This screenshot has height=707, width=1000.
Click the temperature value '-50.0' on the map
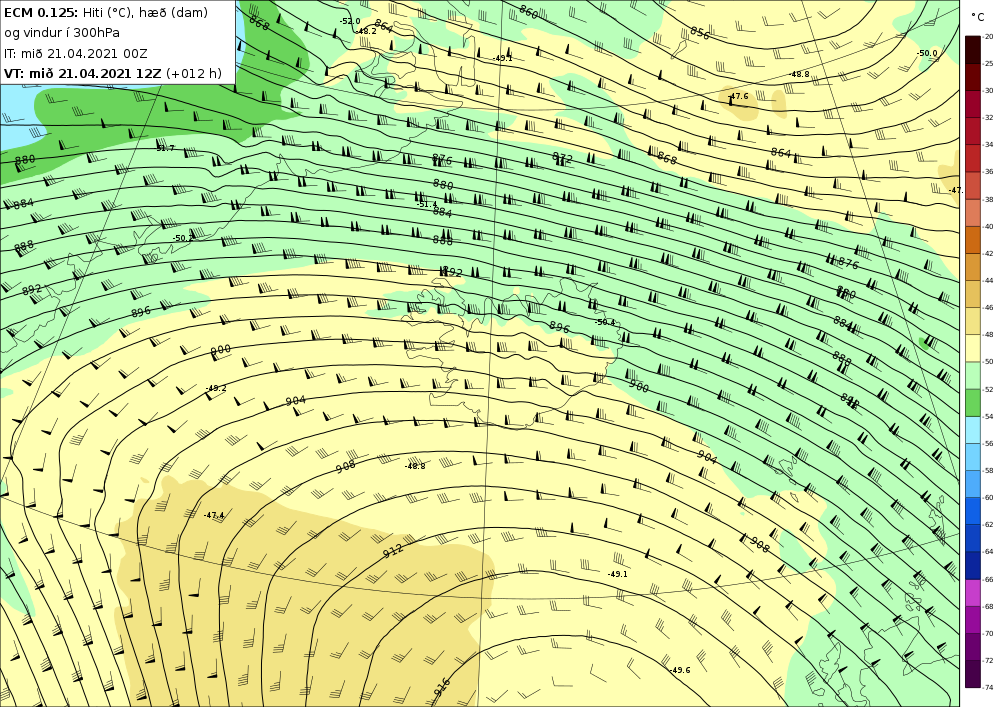point(927,54)
